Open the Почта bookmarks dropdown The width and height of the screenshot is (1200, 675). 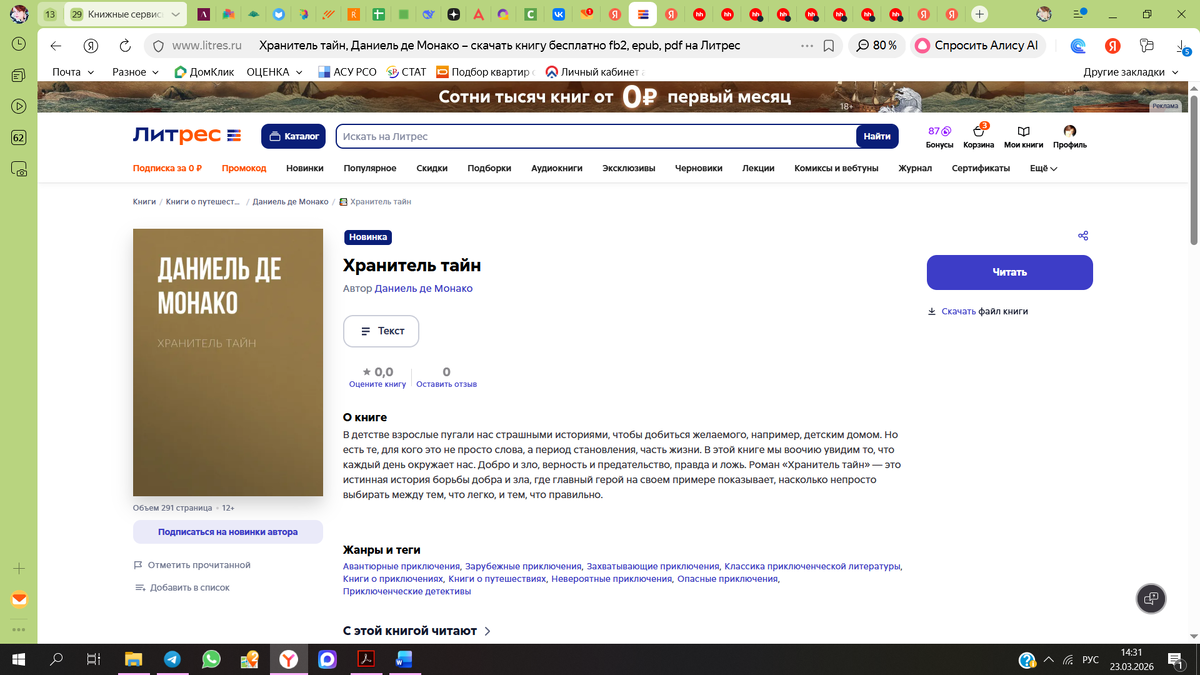pyautogui.click(x=73, y=72)
